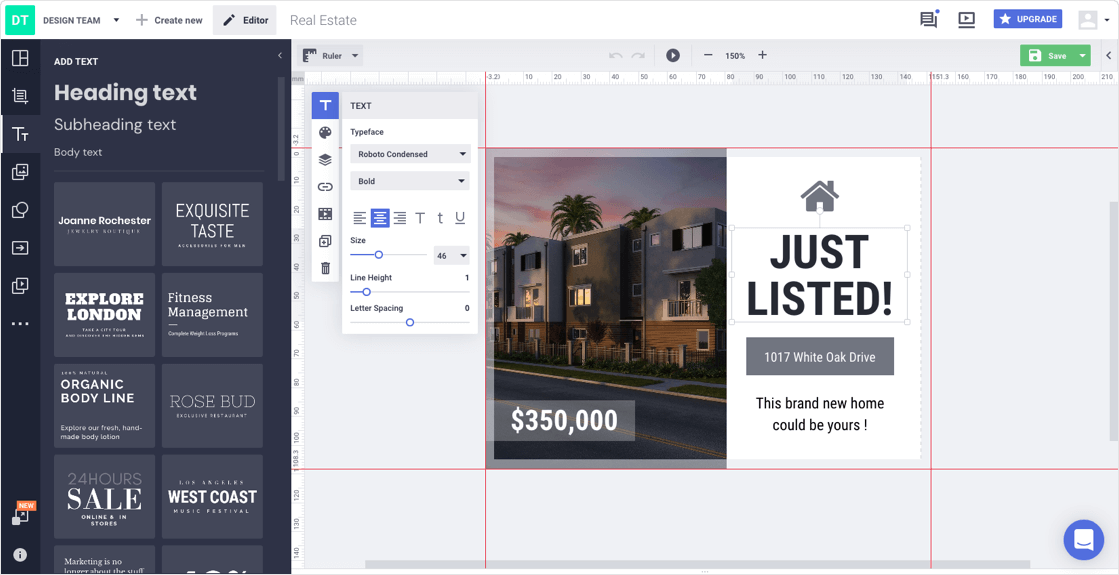Add Heading text to the design

click(126, 93)
